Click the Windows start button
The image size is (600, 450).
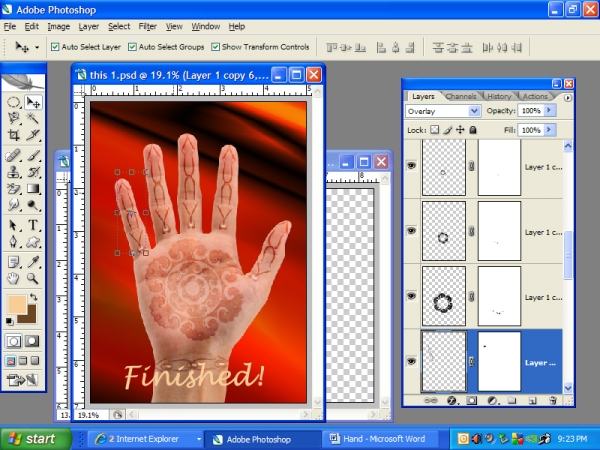(35, 439)
